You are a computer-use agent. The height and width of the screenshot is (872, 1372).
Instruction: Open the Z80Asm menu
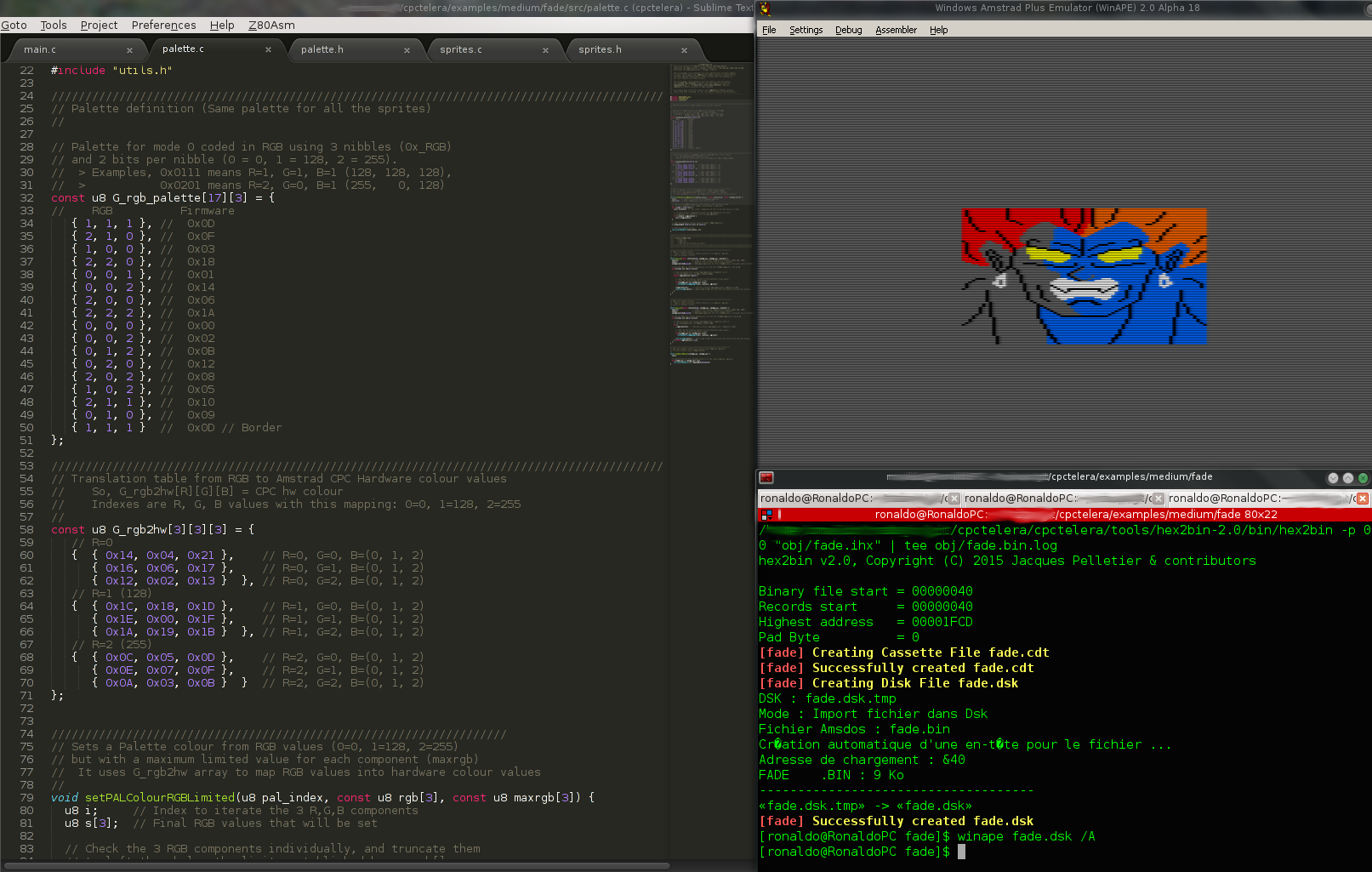coord(271,25)
